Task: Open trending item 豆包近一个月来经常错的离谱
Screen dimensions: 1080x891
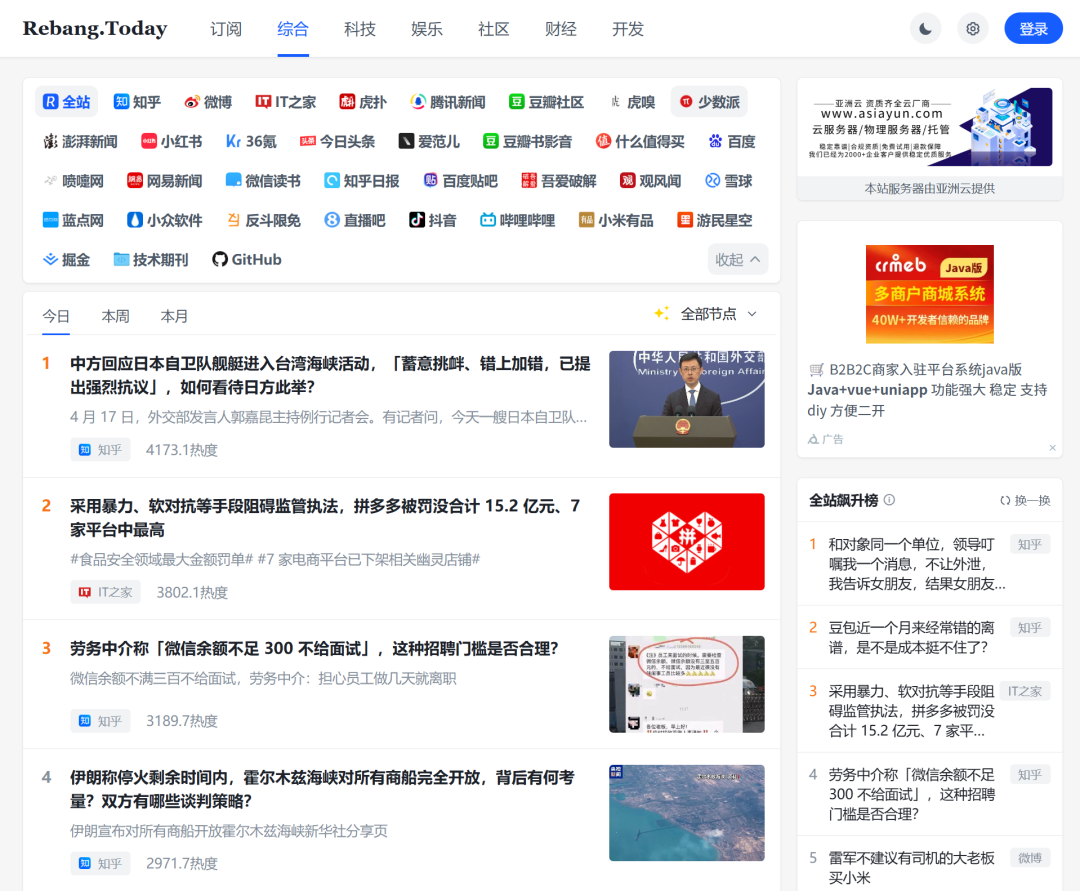Action: (911, 637)
